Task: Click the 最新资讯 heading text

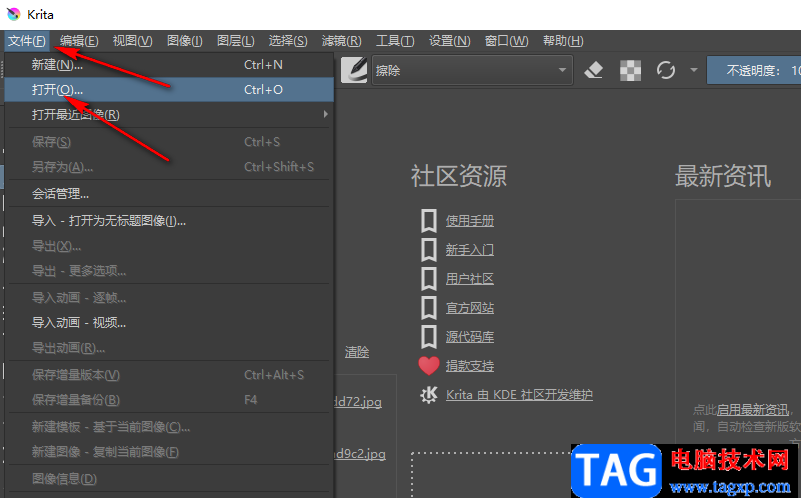Action: [723, 176]
